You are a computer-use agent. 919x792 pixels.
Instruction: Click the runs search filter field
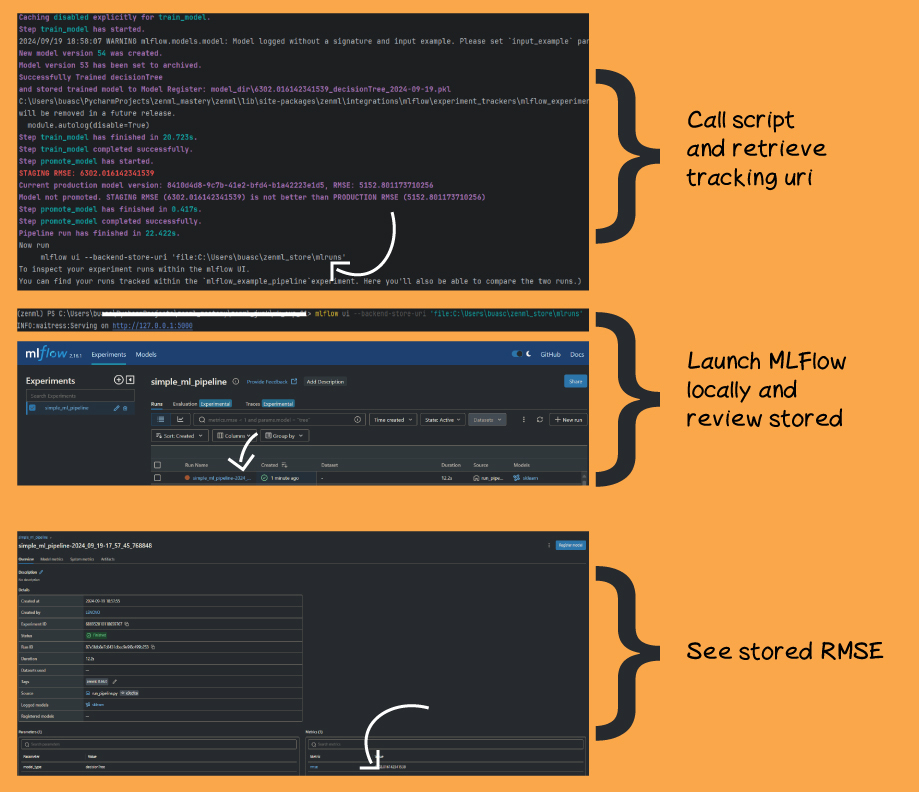click(280, 420)
